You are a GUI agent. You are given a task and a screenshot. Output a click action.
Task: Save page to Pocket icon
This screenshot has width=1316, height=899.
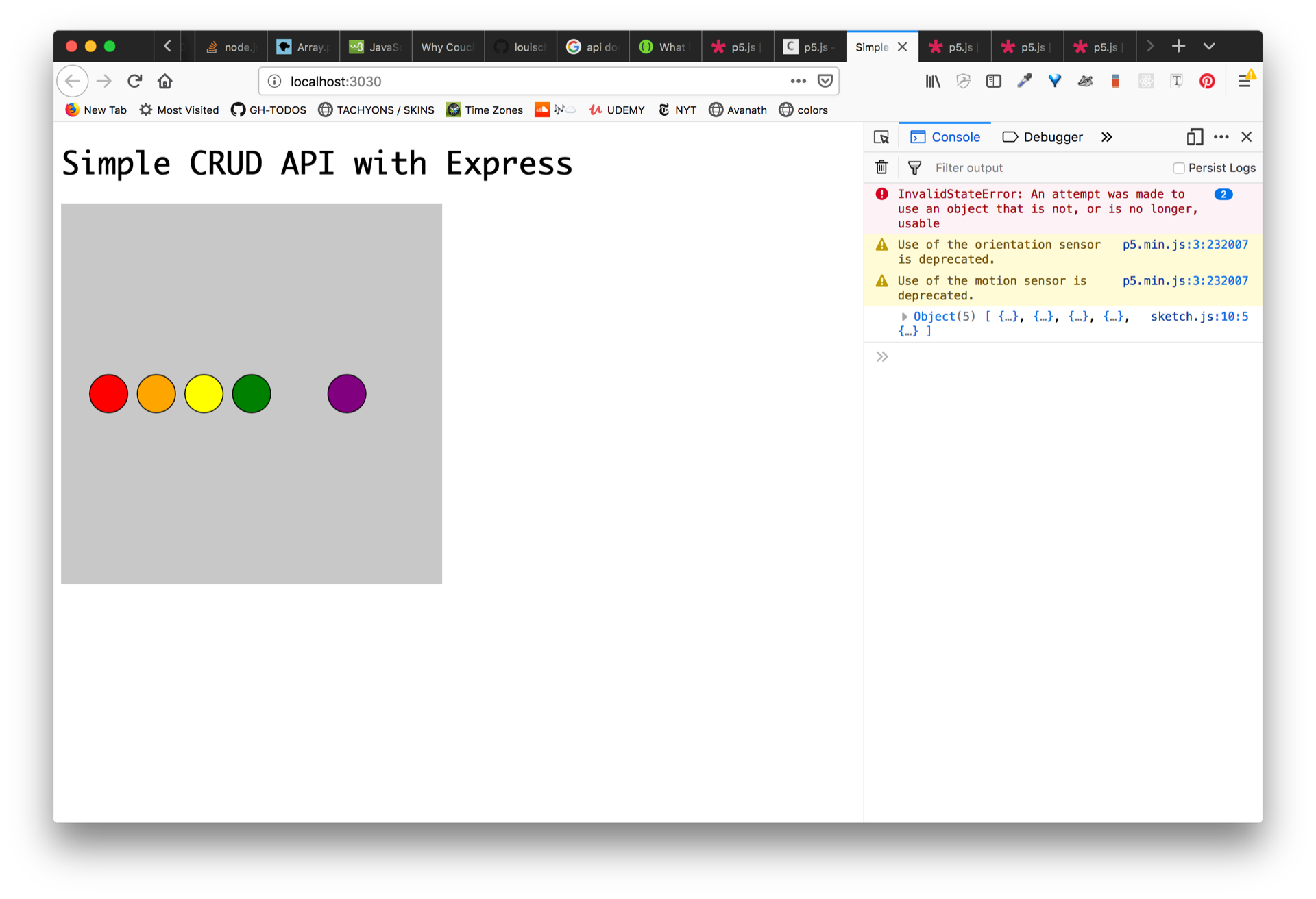click(x=825, y=82)
